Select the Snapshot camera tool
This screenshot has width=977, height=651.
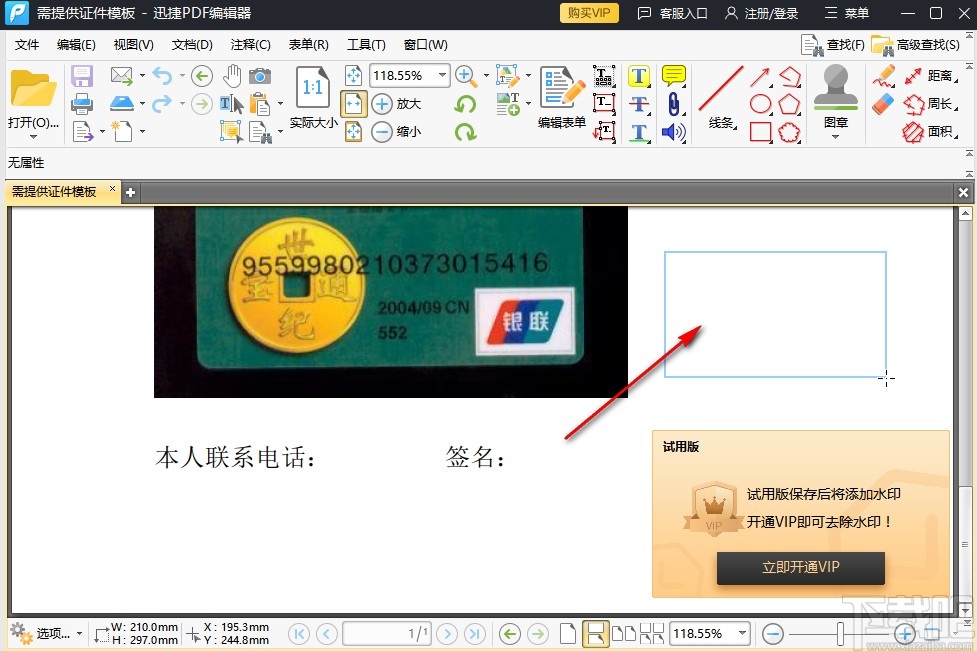coord(262,75)
